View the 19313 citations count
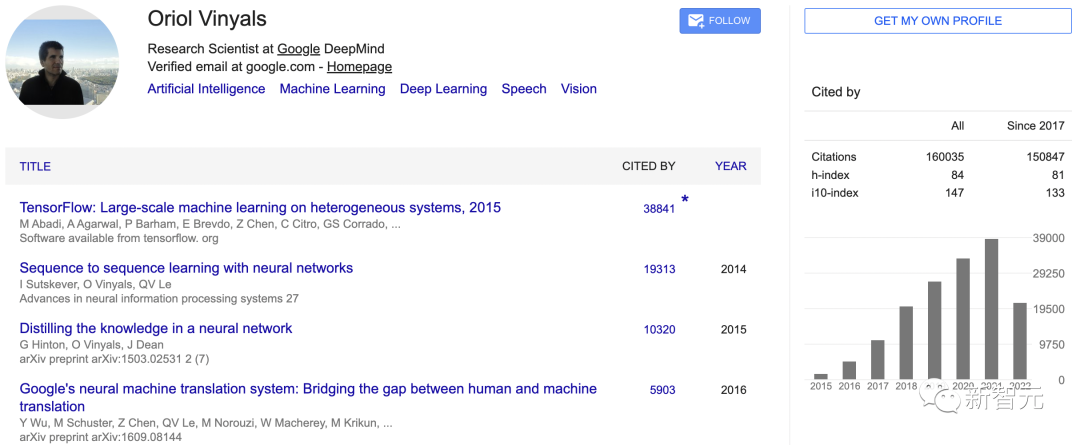 coord(659,269)
